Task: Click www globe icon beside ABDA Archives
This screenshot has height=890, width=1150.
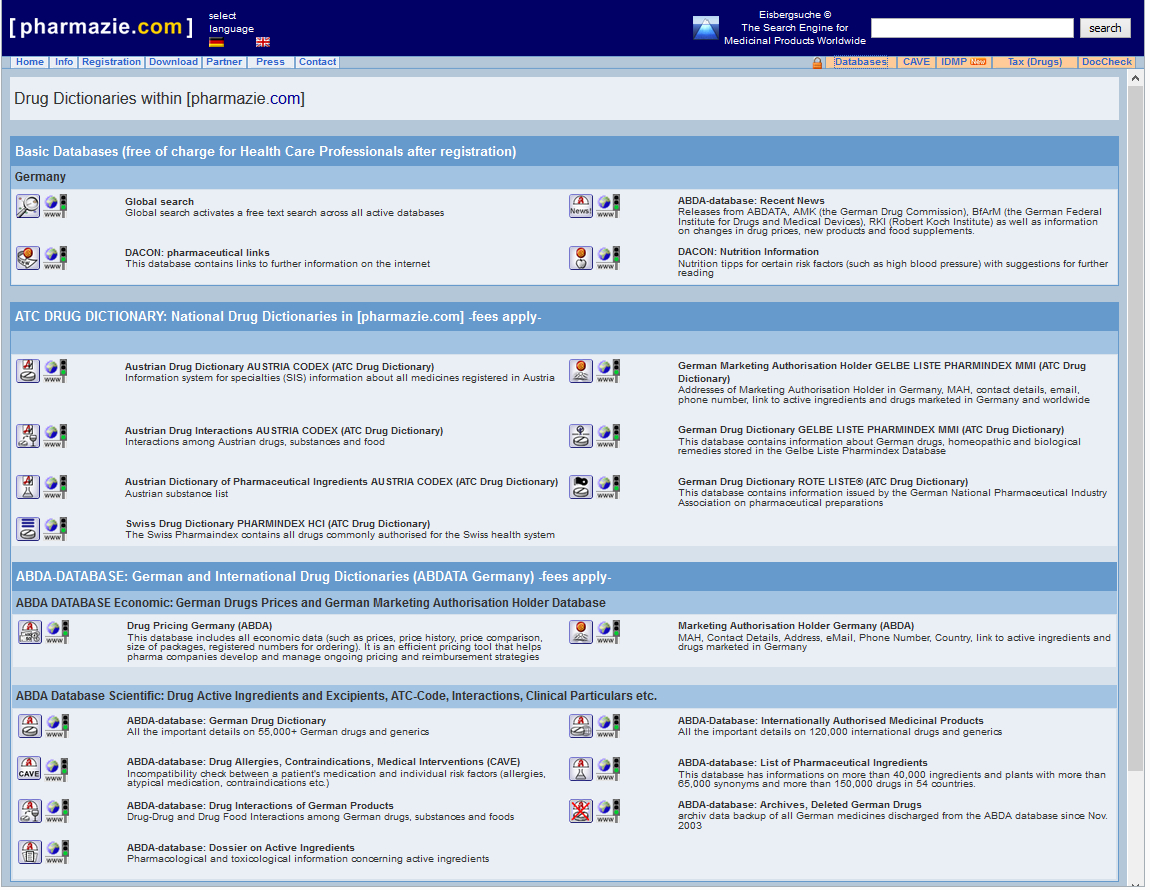Action: tap(608, 810)
